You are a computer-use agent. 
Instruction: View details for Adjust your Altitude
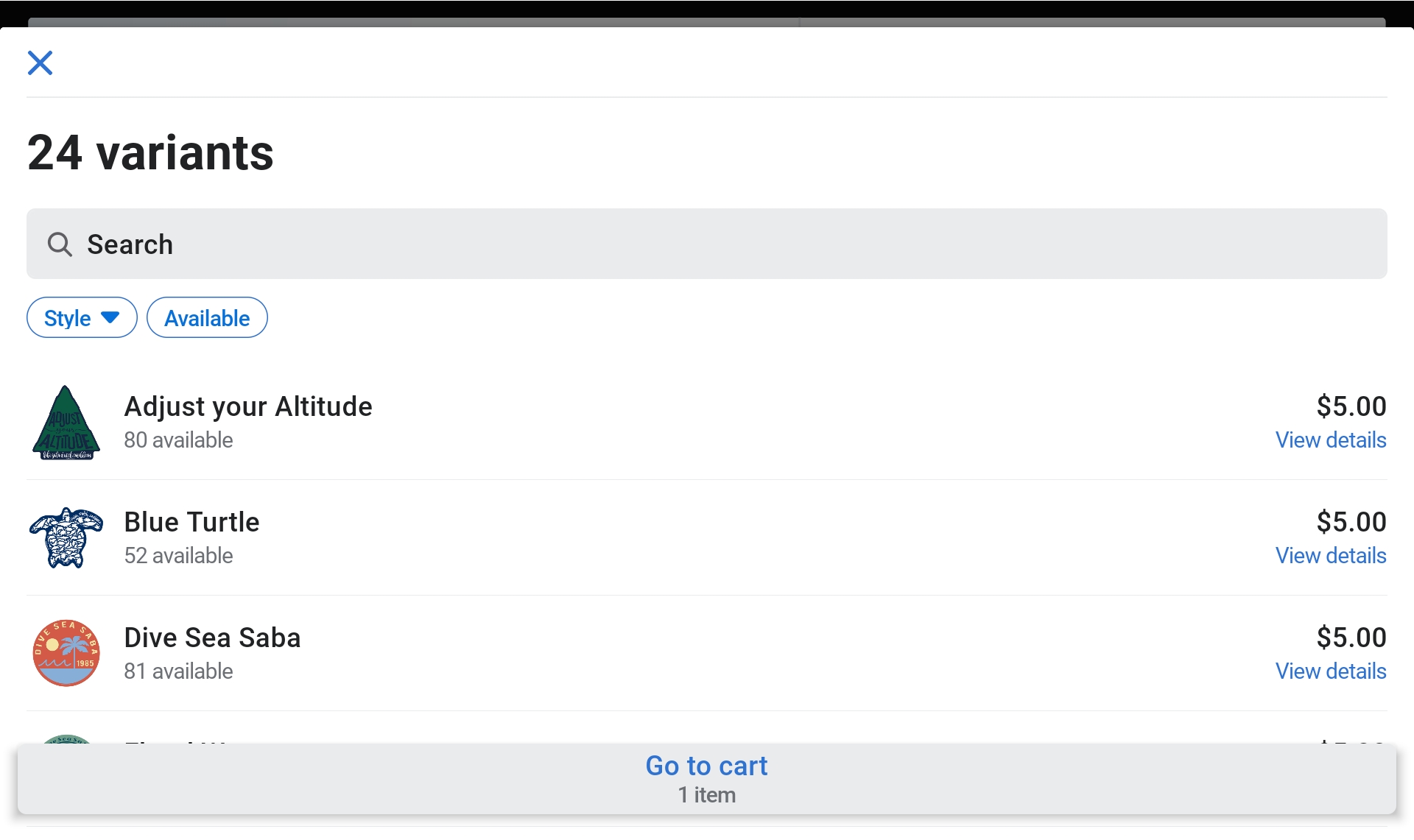point(1330,440)
